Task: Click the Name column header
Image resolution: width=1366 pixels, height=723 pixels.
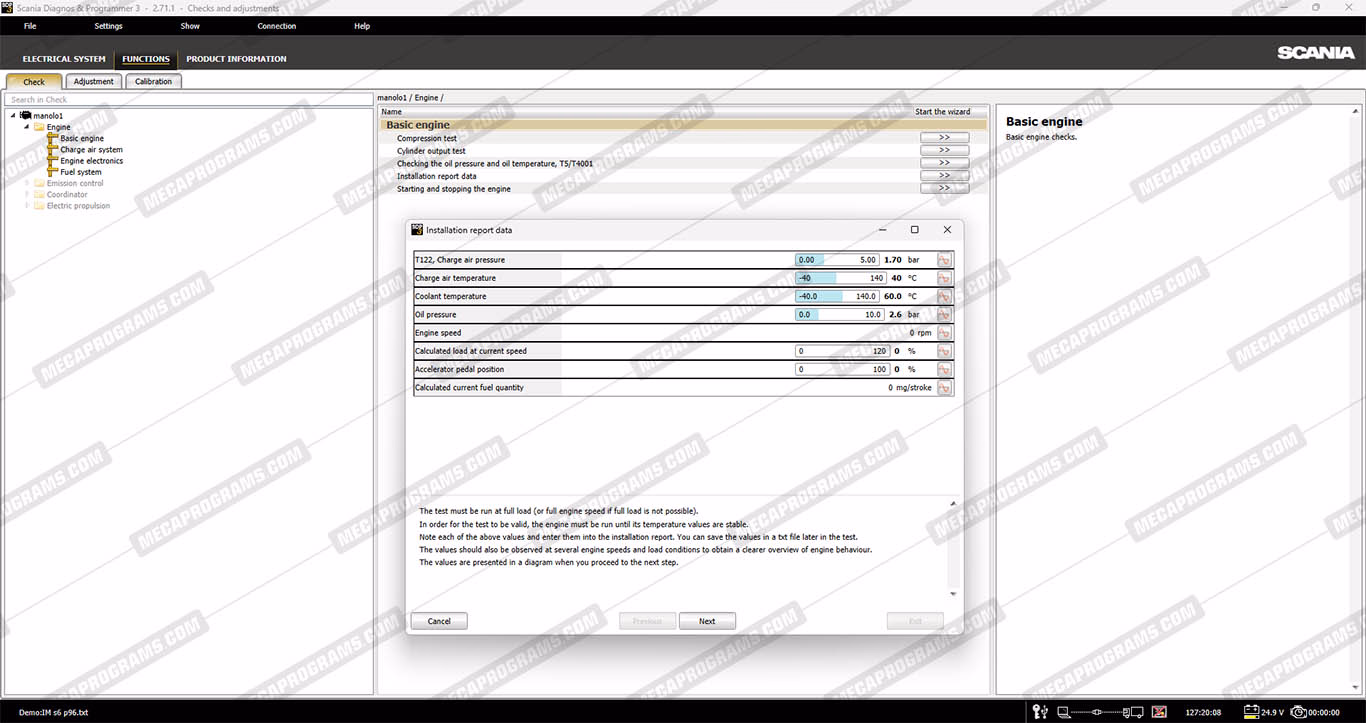Action: [391, 112]
